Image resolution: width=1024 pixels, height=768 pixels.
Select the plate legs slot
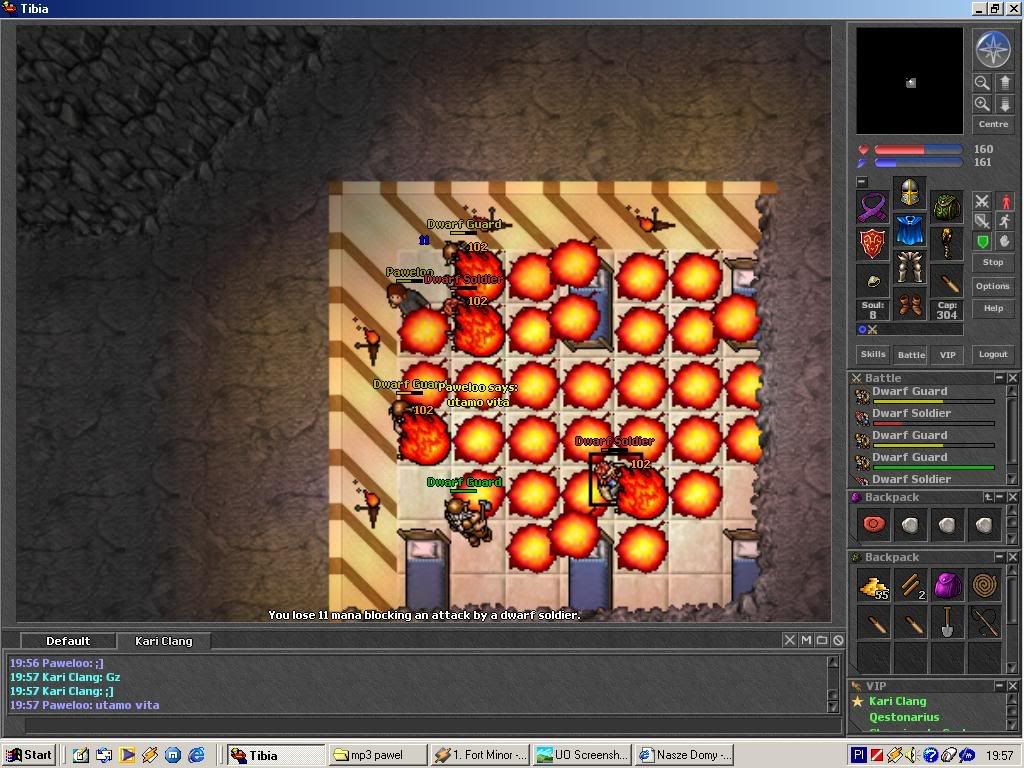coord(910,267)
